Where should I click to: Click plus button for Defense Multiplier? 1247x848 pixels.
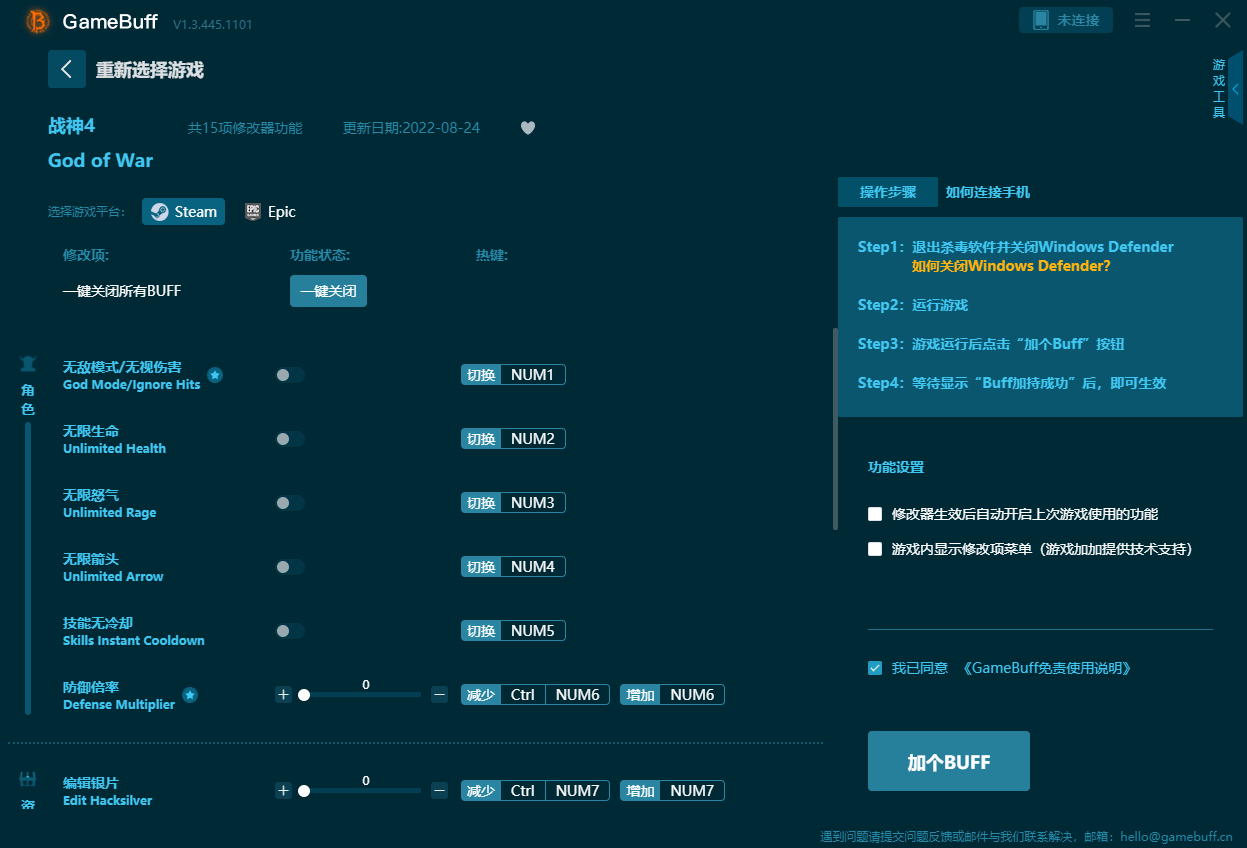284,695
